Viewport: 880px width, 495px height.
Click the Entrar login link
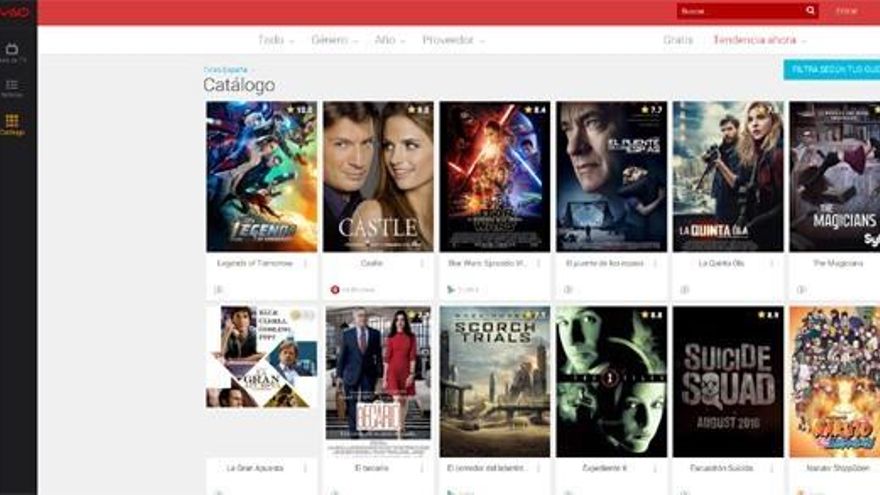coord(846,11)
